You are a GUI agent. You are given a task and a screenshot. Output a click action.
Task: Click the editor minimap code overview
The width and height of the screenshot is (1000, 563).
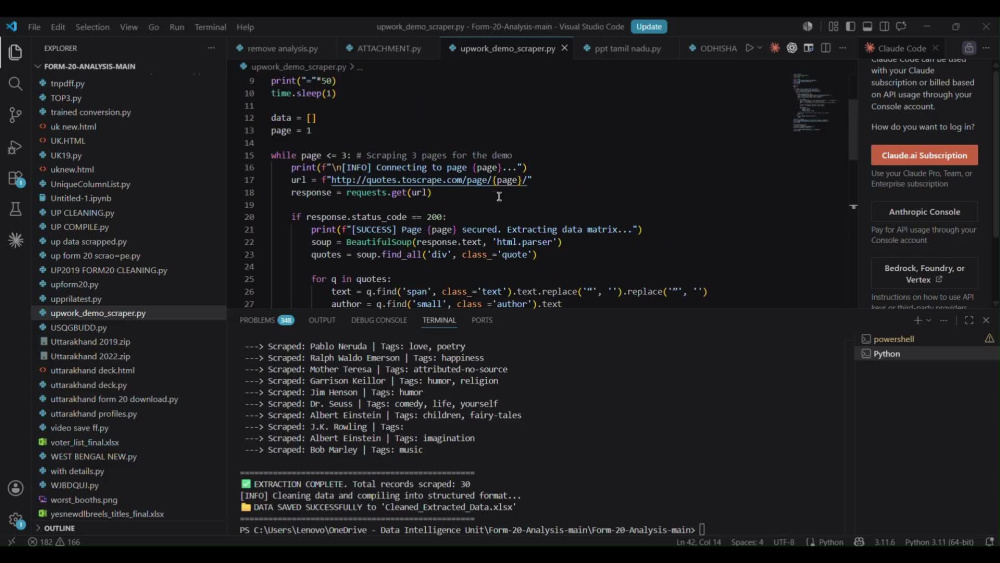click(814, 102)
